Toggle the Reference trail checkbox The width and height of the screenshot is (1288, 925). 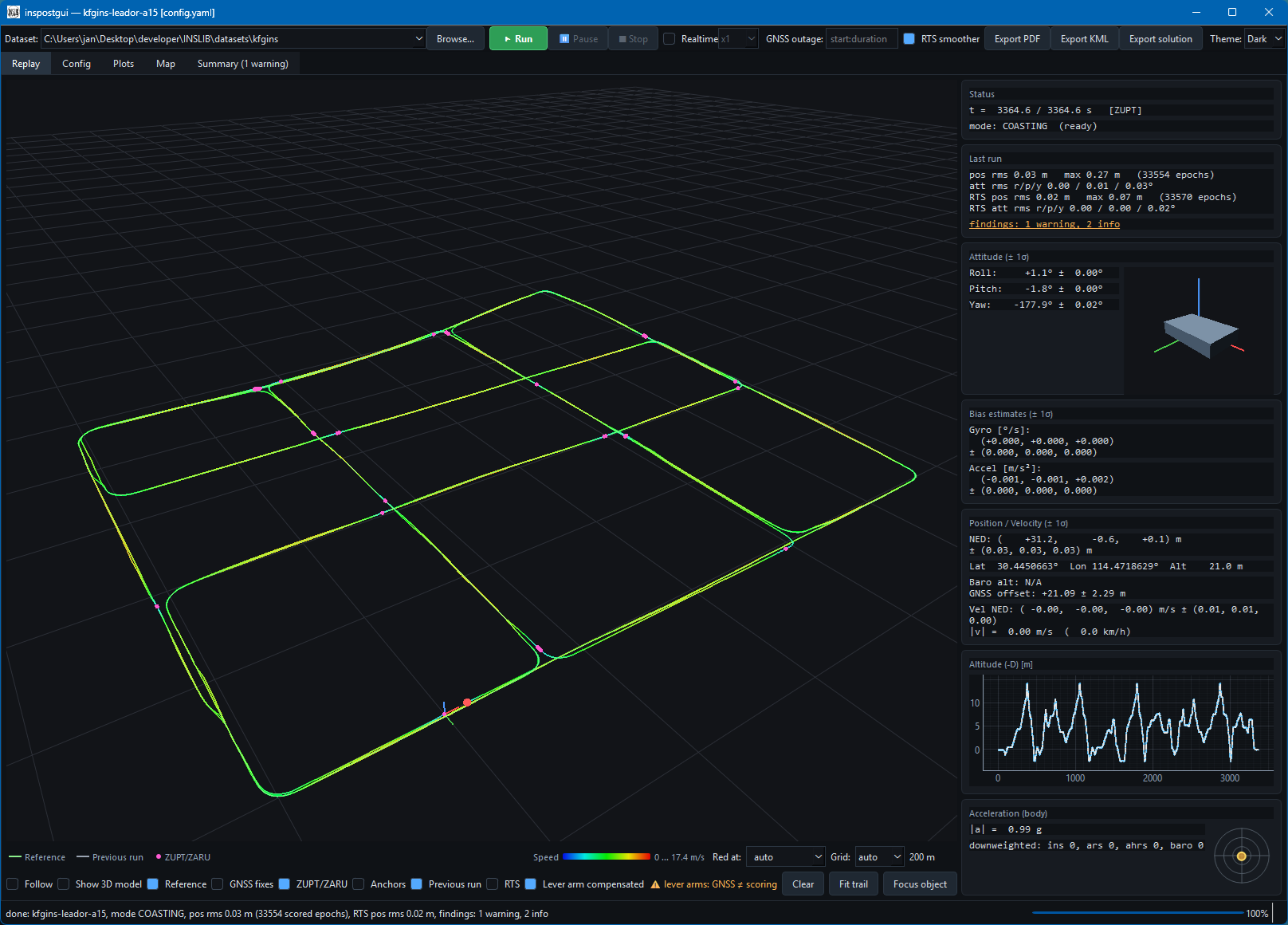[153, 884]
